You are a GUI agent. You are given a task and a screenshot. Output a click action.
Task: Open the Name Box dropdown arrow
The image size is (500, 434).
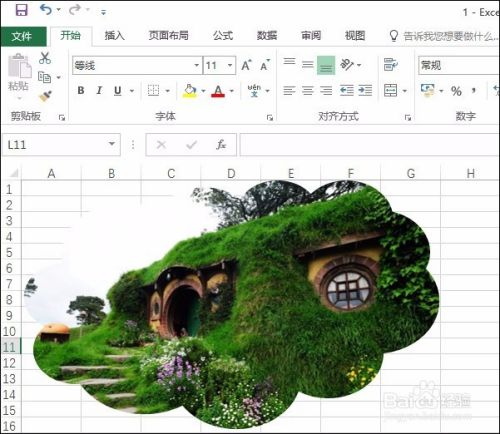point(112,144)
